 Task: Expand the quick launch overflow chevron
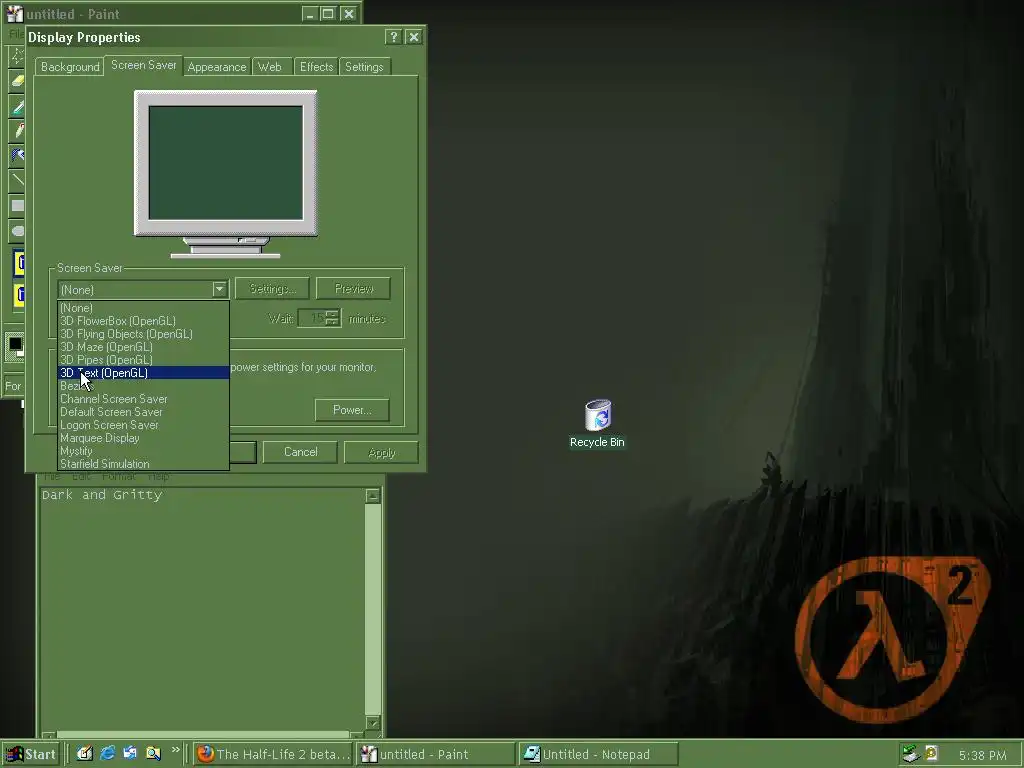(x=175, y=750)
